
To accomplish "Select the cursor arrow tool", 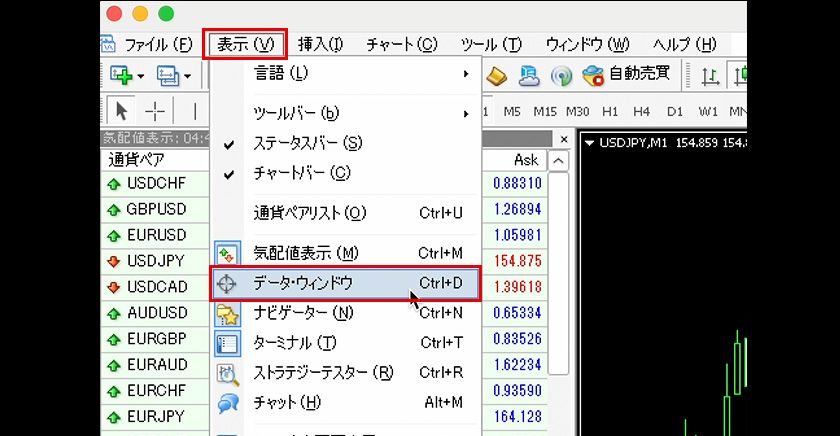I will 123,110.
